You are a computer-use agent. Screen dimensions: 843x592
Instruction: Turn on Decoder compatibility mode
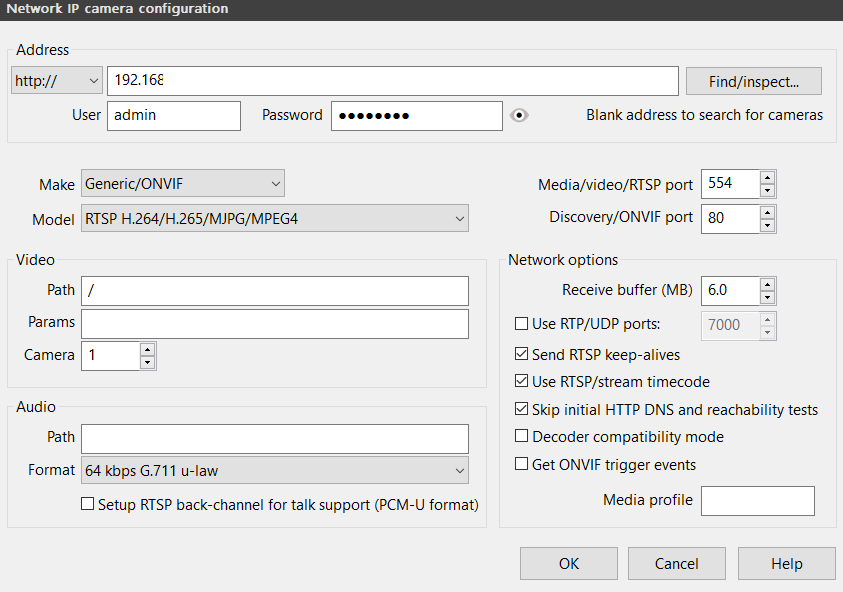click(521, 437)
